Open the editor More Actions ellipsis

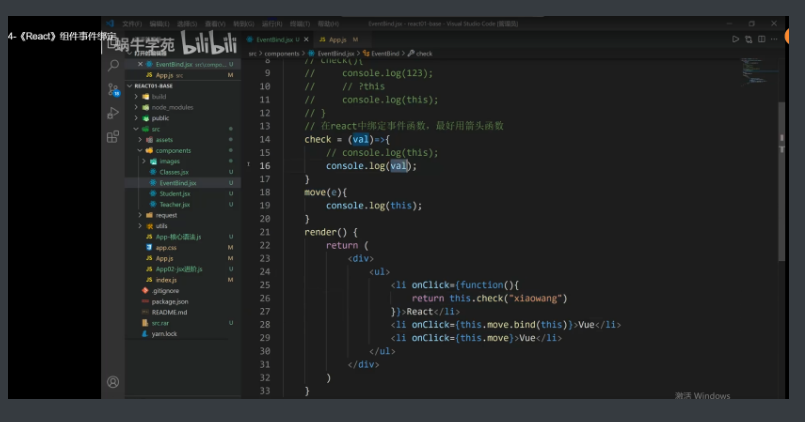pyautogui.click(x=774, y=40)
